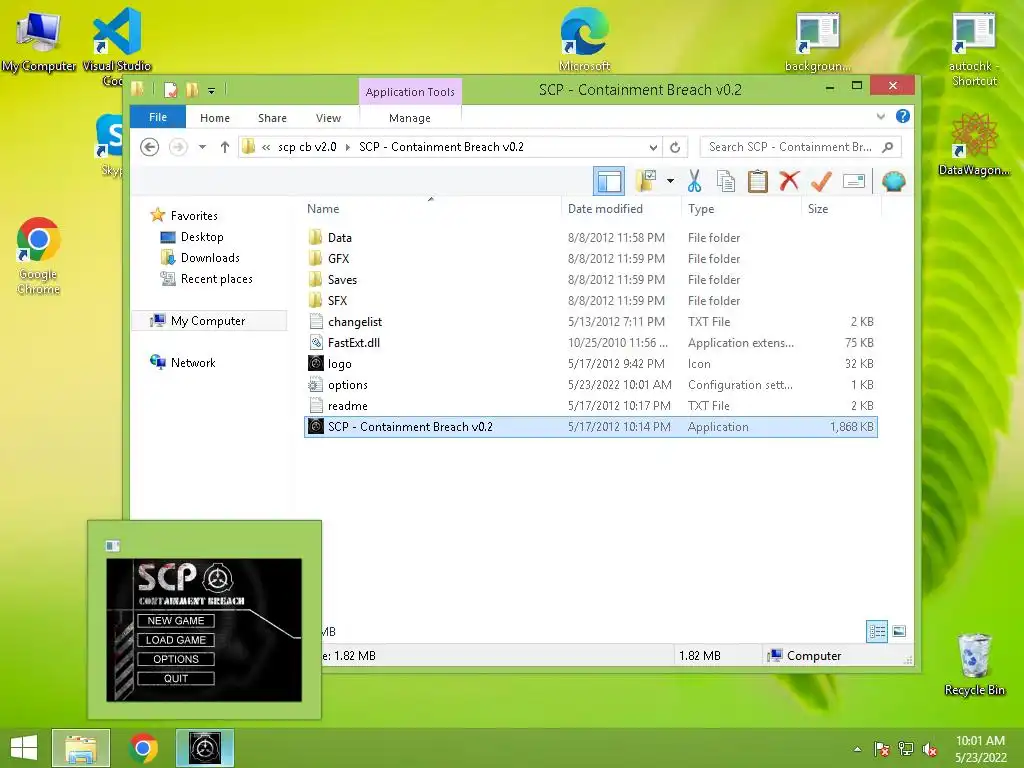Open Google Chrome from the taskbar
The height and width of the screenshot is (768, 1024).
tap(143, 748)
